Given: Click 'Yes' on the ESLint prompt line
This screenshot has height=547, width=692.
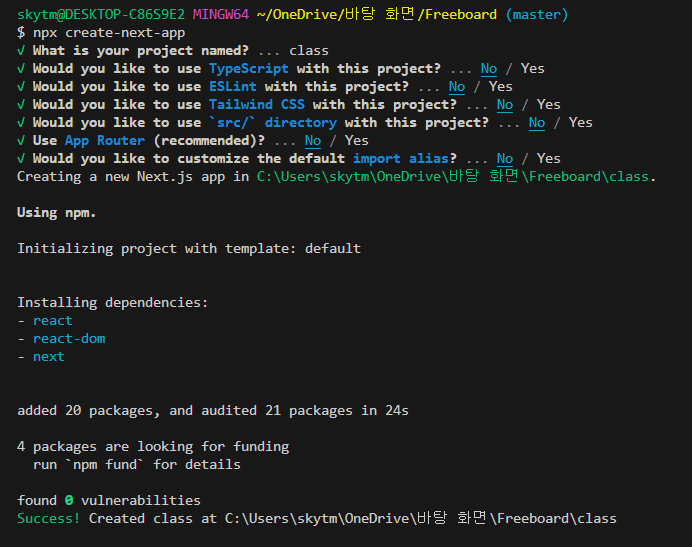Looking at the screenshot, I should pos(501,87).
